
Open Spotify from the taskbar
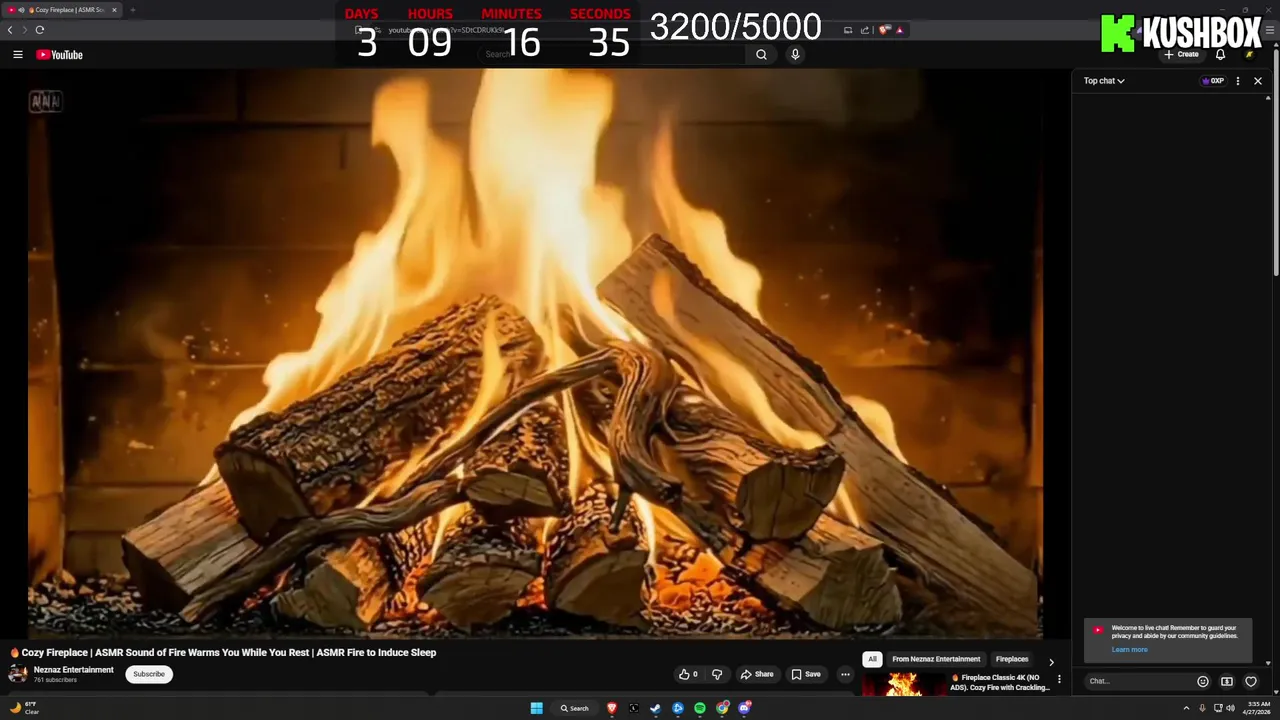700,708
